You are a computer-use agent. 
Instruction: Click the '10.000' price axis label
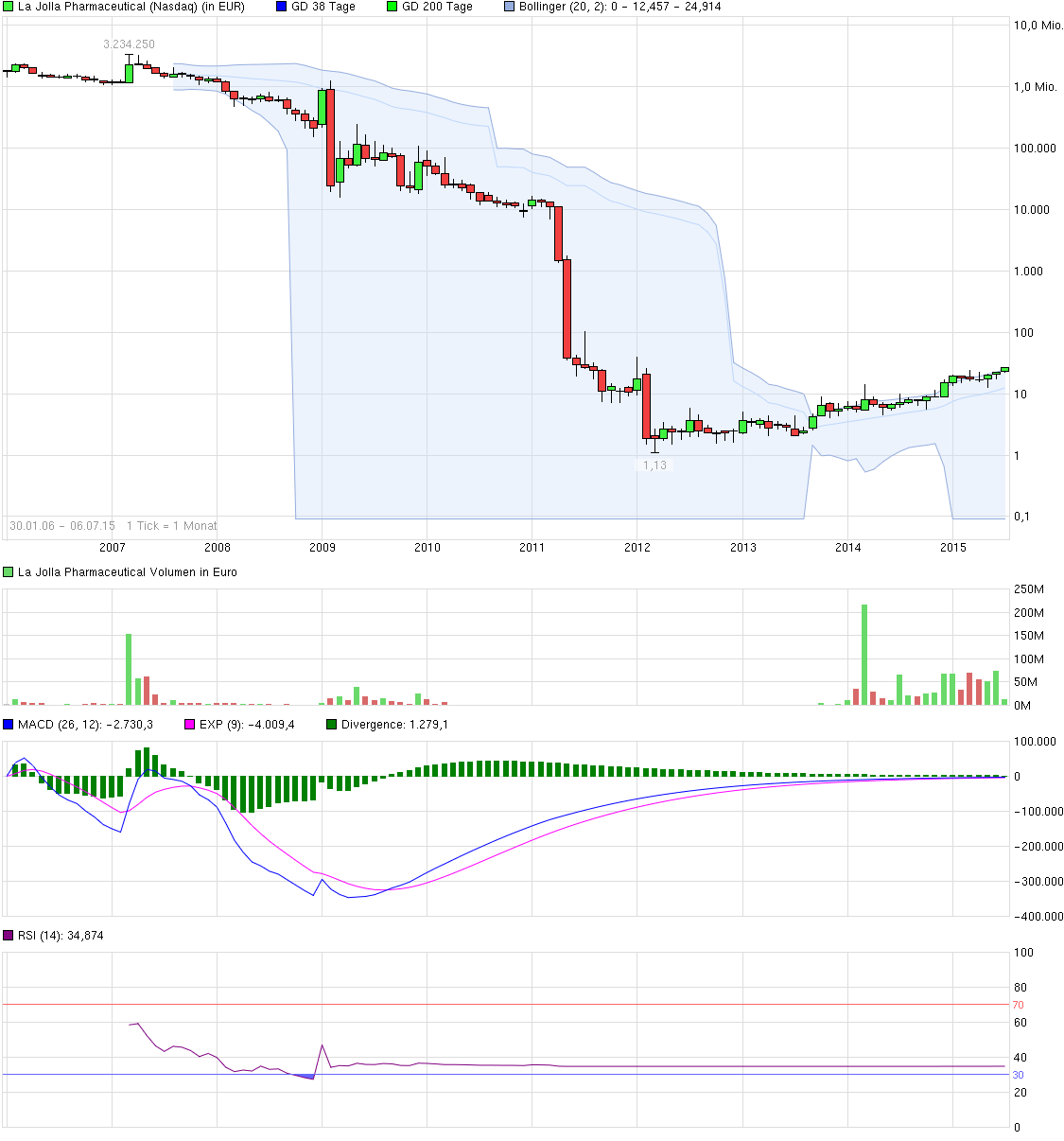click(1032, 210)
